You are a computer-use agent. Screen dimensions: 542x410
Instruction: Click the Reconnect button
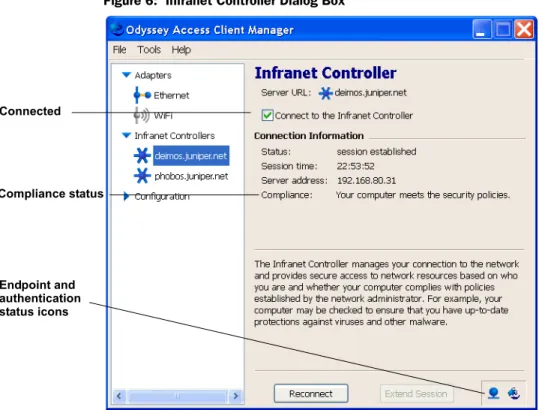(x=311, y=393)
